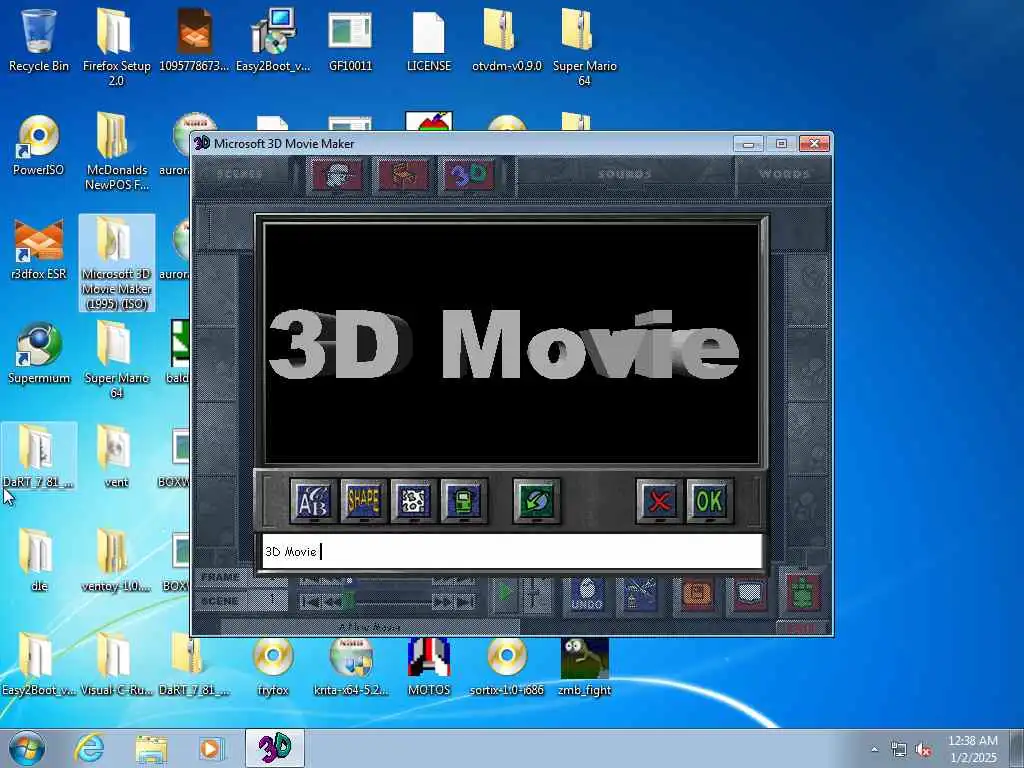Step forward with fast-forward arrows
The width and height of the screenshot is (1024, 768).
pos(442,601)
